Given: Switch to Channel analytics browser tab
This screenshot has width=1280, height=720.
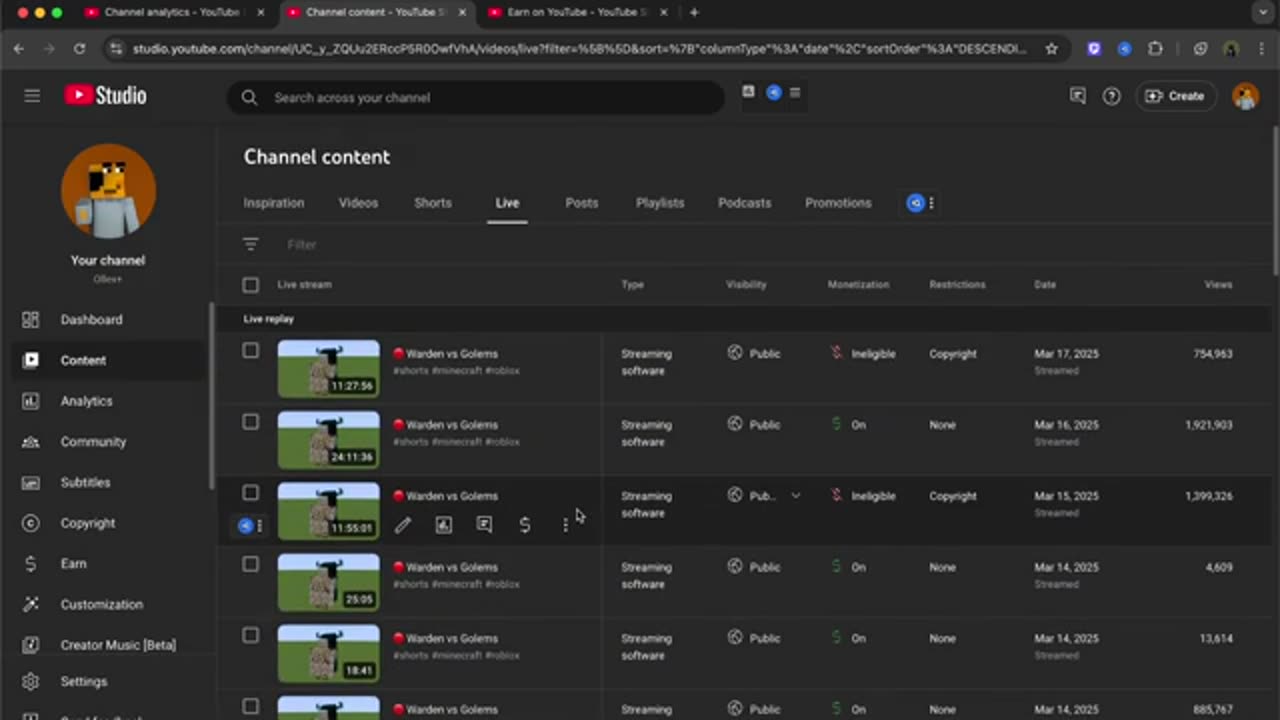Looking at the screenshot, I should (175, 12).
